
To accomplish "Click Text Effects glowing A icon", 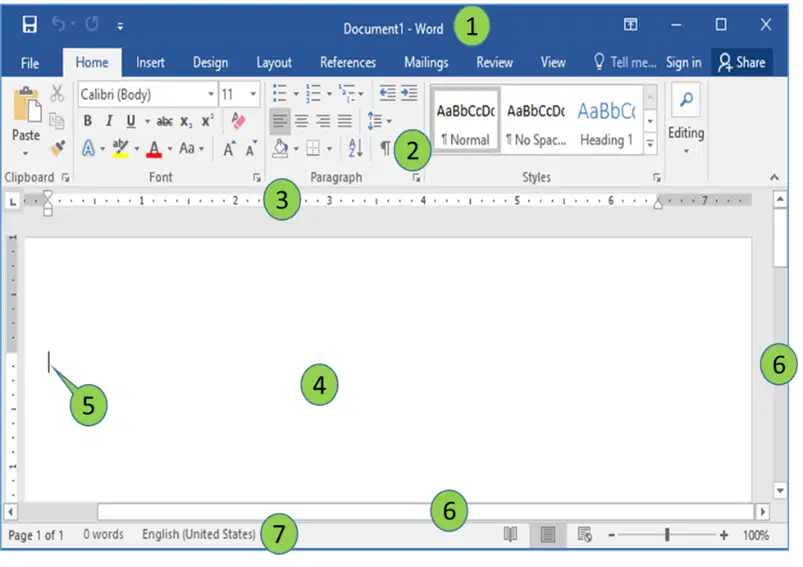I will coord(88,149).
